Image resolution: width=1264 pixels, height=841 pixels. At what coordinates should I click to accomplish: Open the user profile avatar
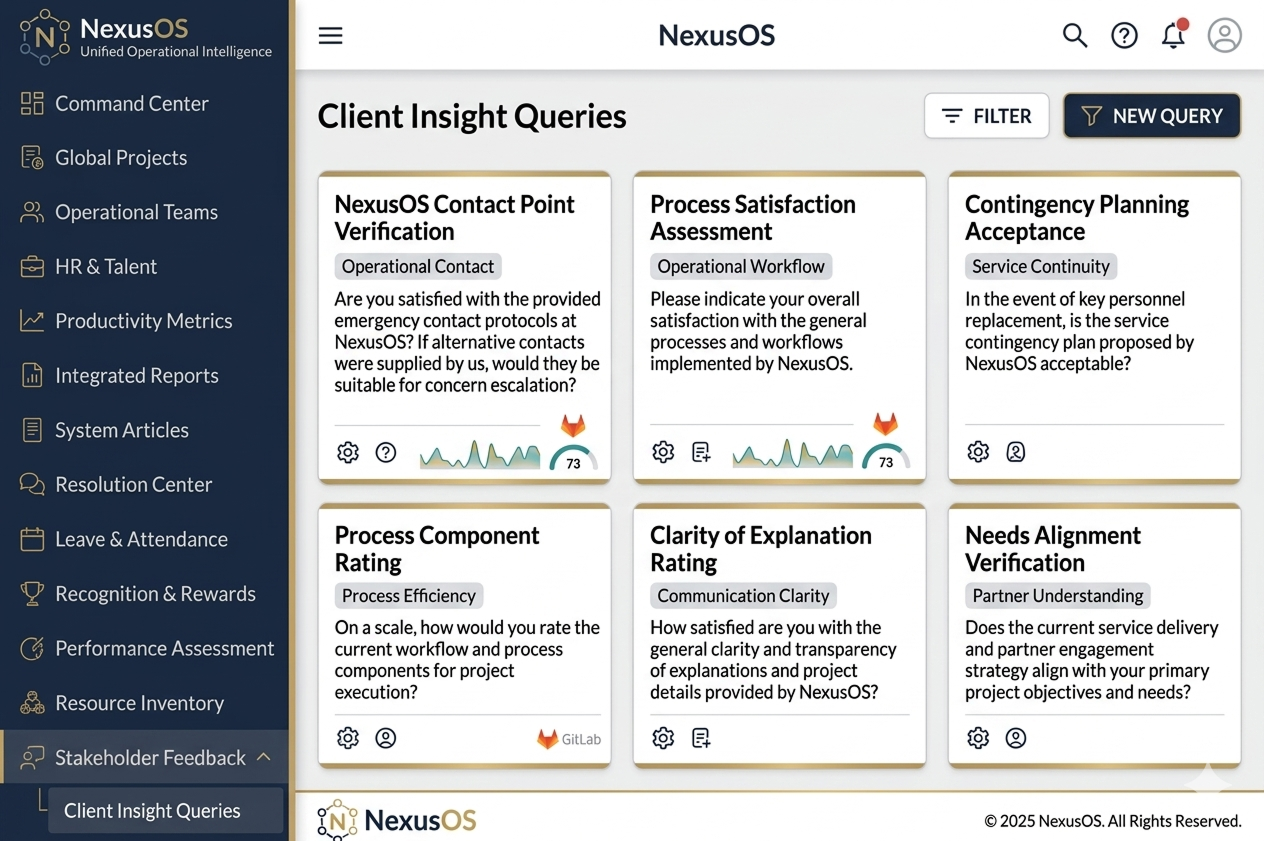(x=1224, y=36)
